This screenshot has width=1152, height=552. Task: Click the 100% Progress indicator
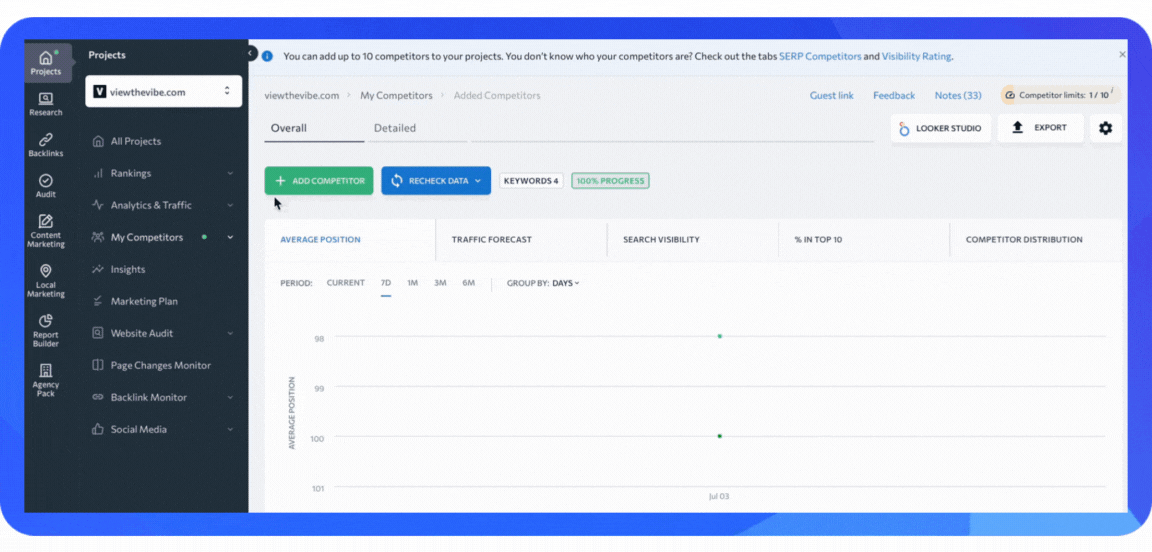pos(611,181)
